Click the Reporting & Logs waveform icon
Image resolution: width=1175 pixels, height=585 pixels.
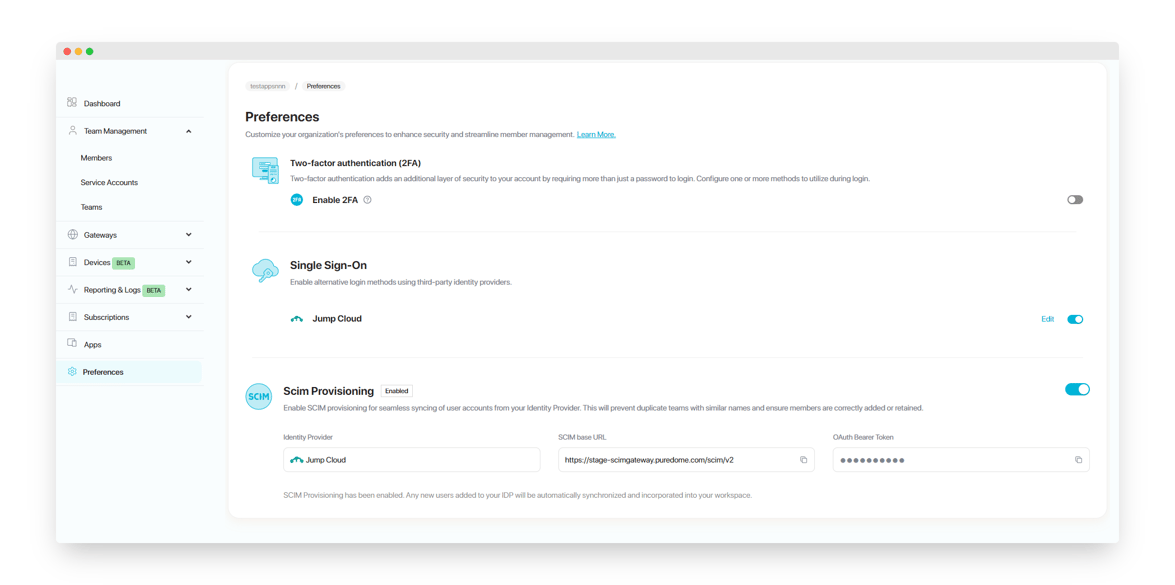[71, 290]
